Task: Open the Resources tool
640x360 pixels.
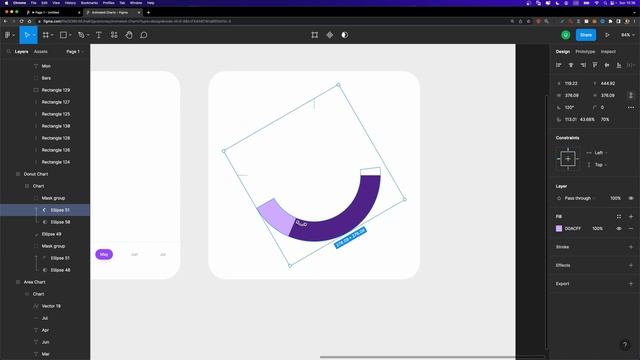Action: pos(114,35)
